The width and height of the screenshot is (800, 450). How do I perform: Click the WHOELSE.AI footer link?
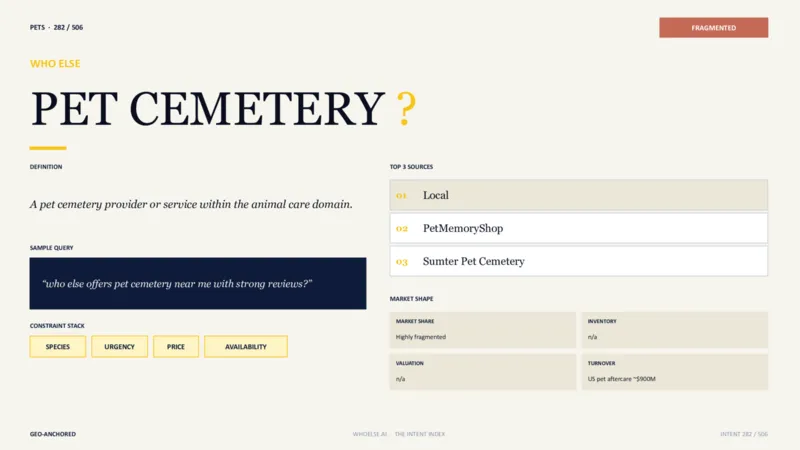pyautogui.click(x=370, y=434)
